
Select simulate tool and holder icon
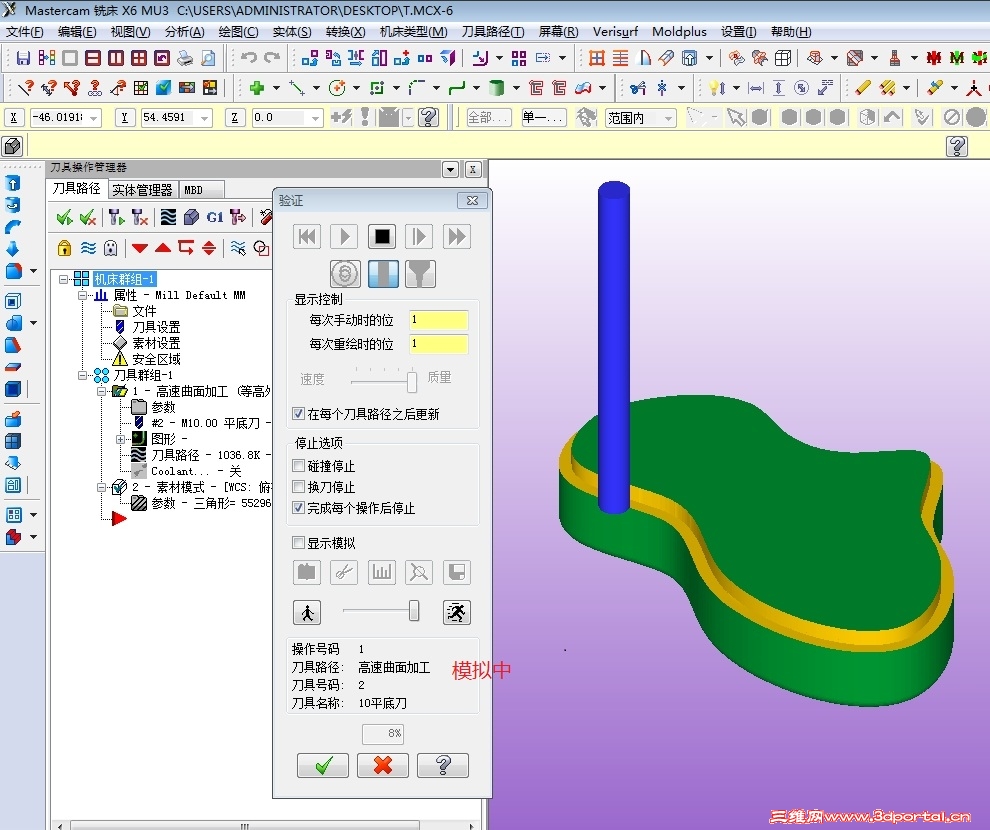coord(420,274)
